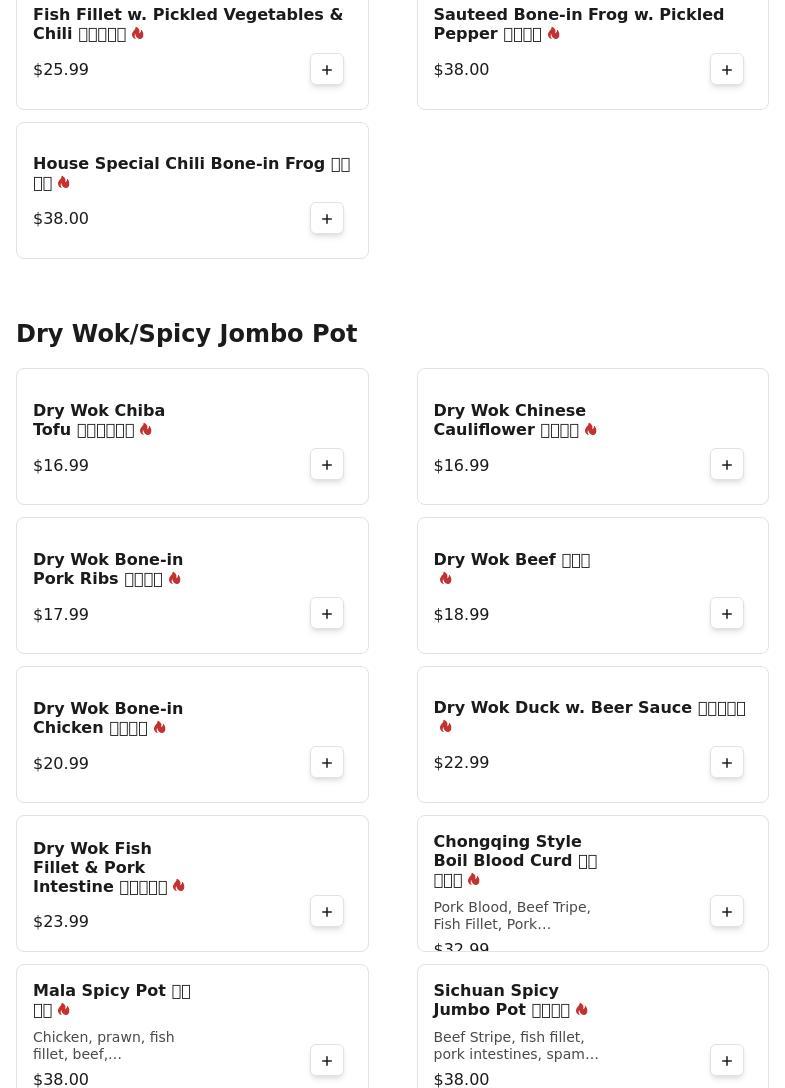Add Chongqing Style Boil Blood Curd
Viewport: 785px width, 1088px height.
[727, 912]
